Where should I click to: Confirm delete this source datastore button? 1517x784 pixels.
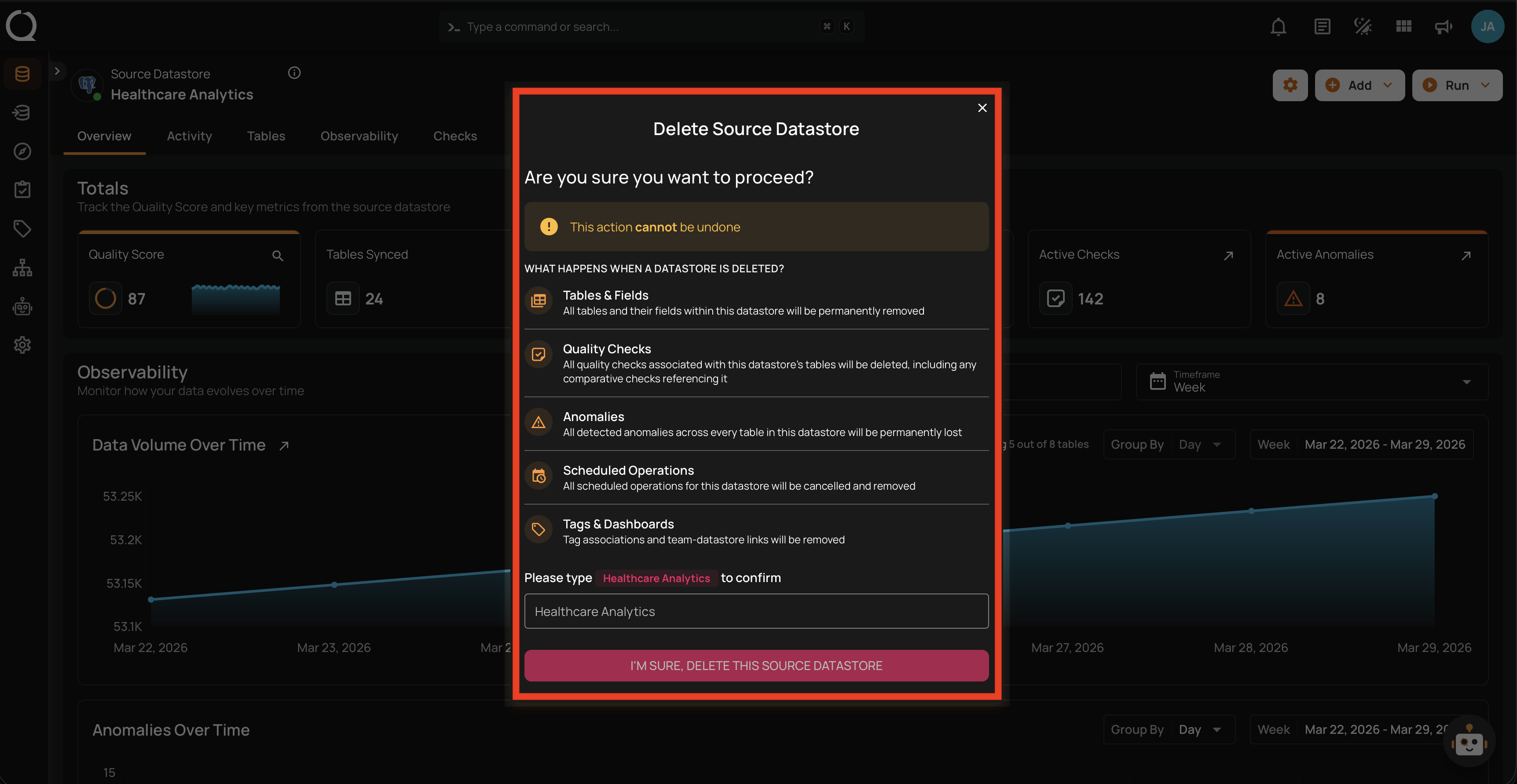[756, 666]
